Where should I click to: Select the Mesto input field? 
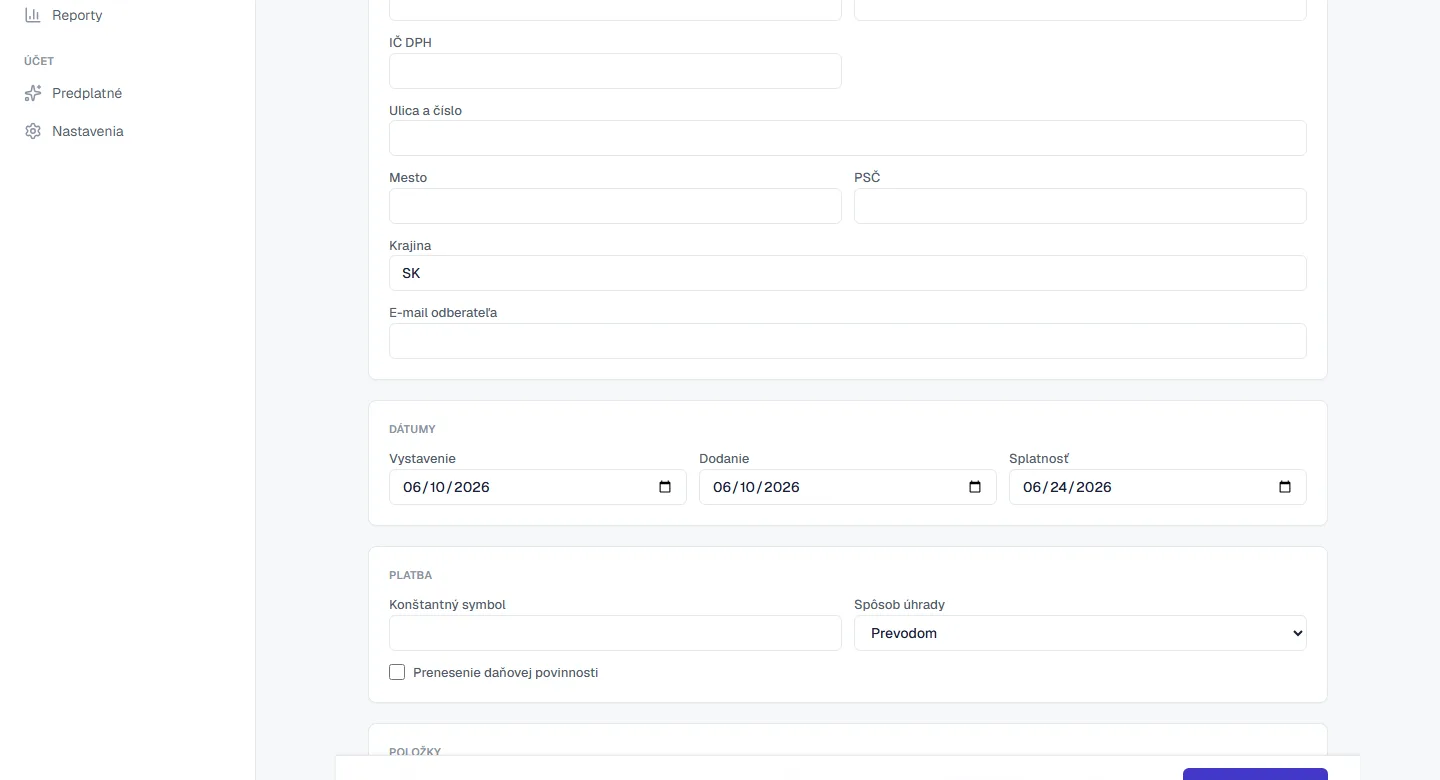615,206
